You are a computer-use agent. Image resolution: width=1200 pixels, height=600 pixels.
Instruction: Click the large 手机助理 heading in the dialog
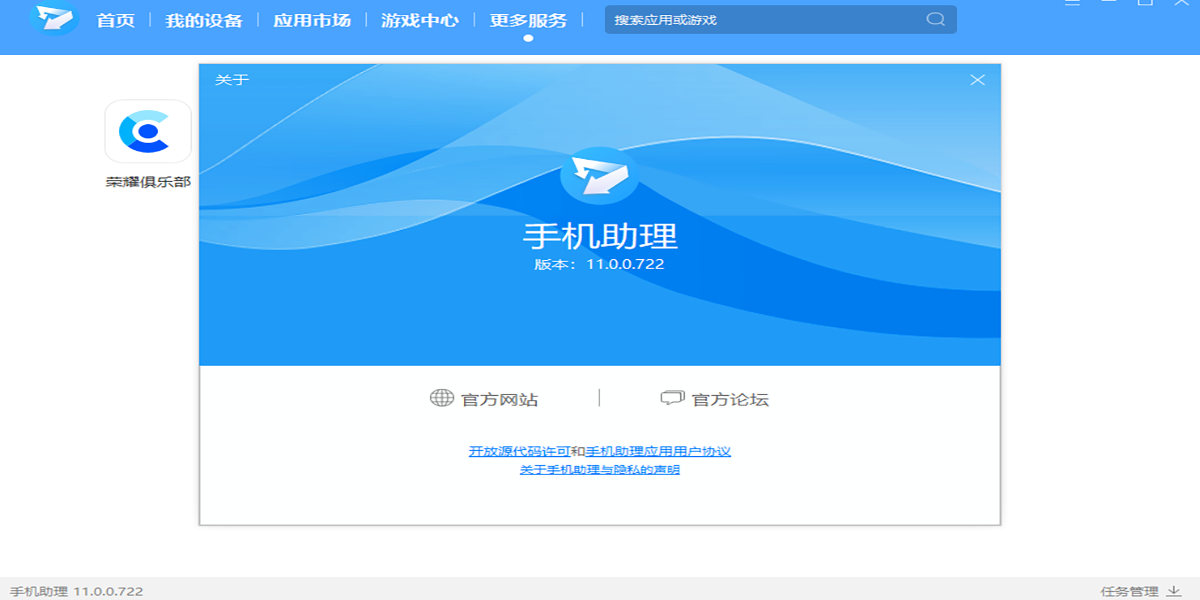pos(600,236)
